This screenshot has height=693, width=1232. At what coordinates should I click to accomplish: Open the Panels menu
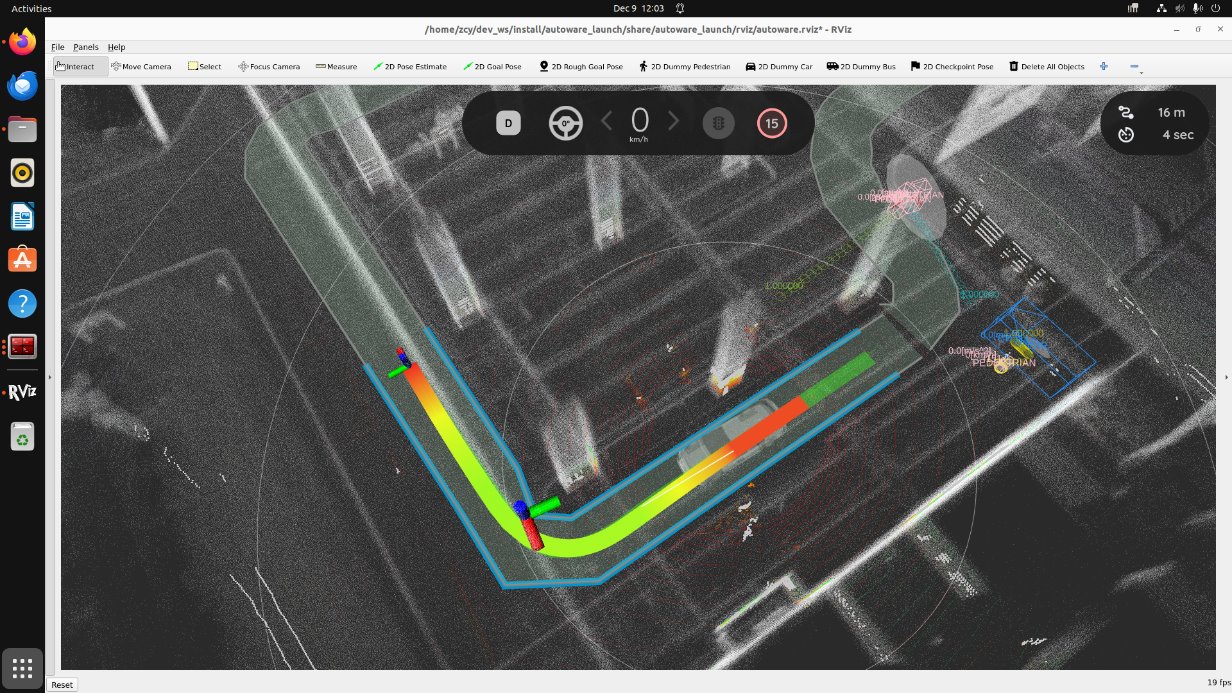click(86, 47)
